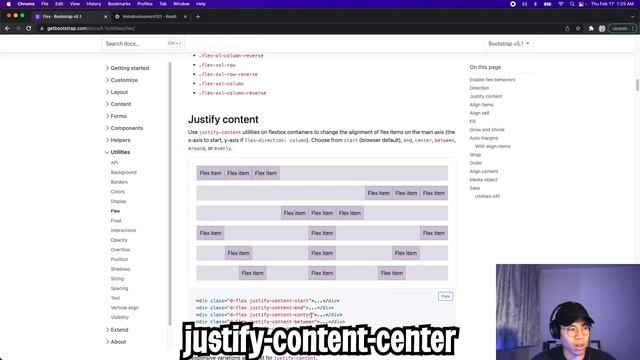
Task: Open a new tab with plus icon
Action: tap(198, 17)
